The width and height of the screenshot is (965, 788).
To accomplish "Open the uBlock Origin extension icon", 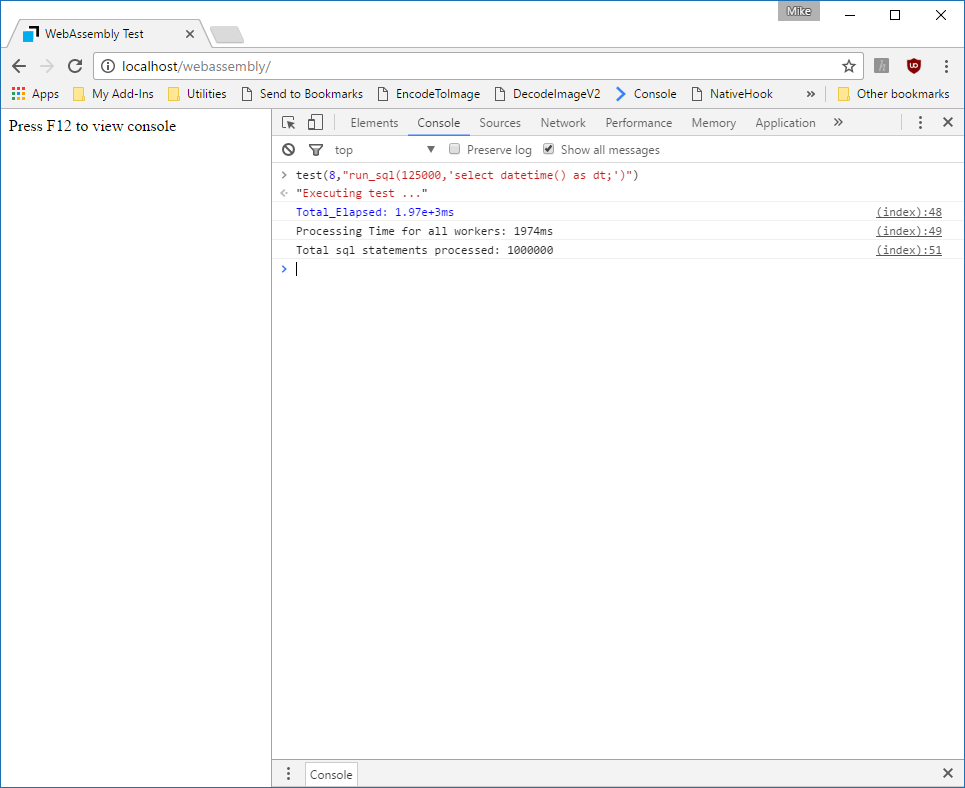I will tap(913, 66).
